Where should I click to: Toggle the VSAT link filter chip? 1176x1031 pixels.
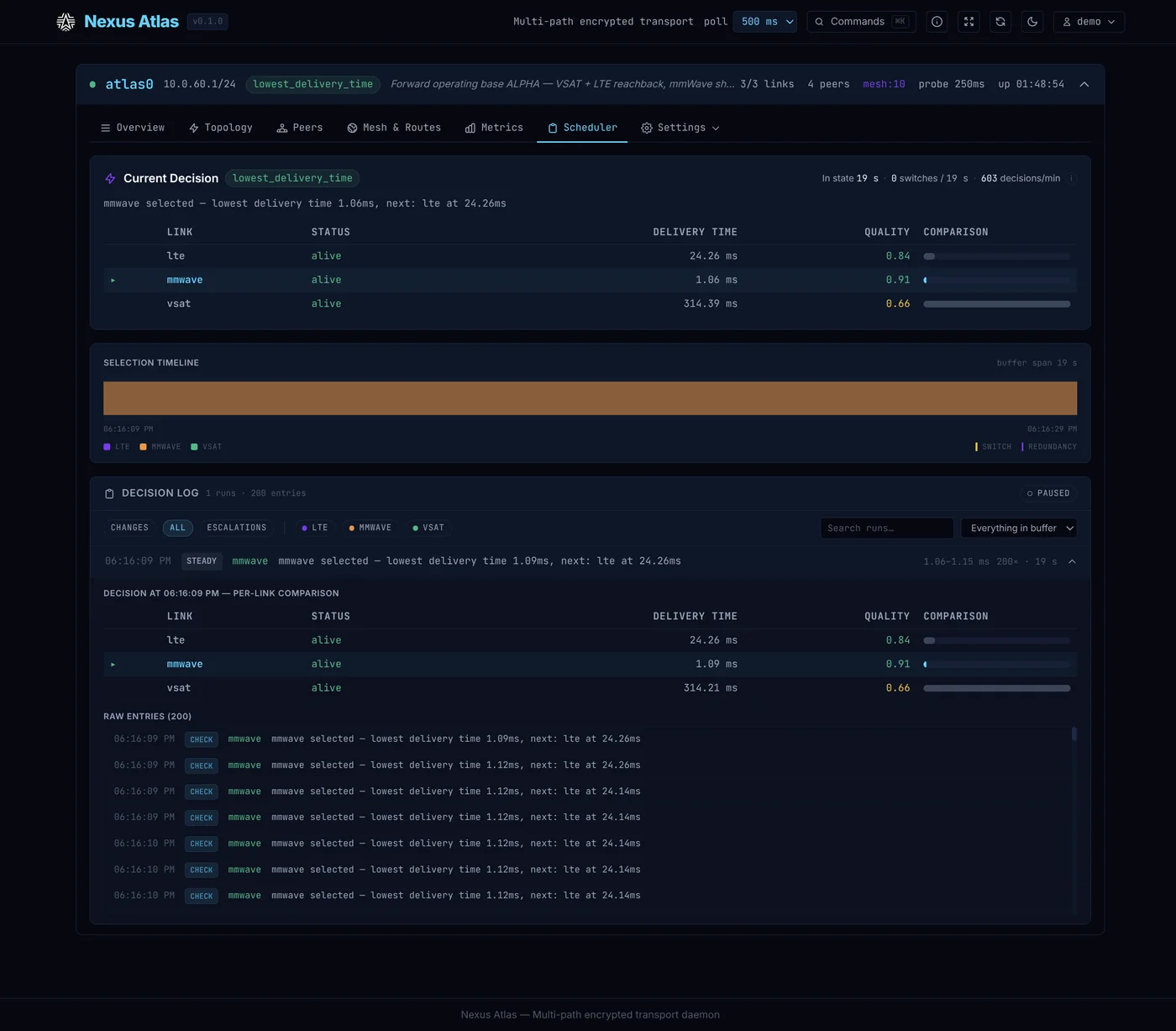[428, 528]
